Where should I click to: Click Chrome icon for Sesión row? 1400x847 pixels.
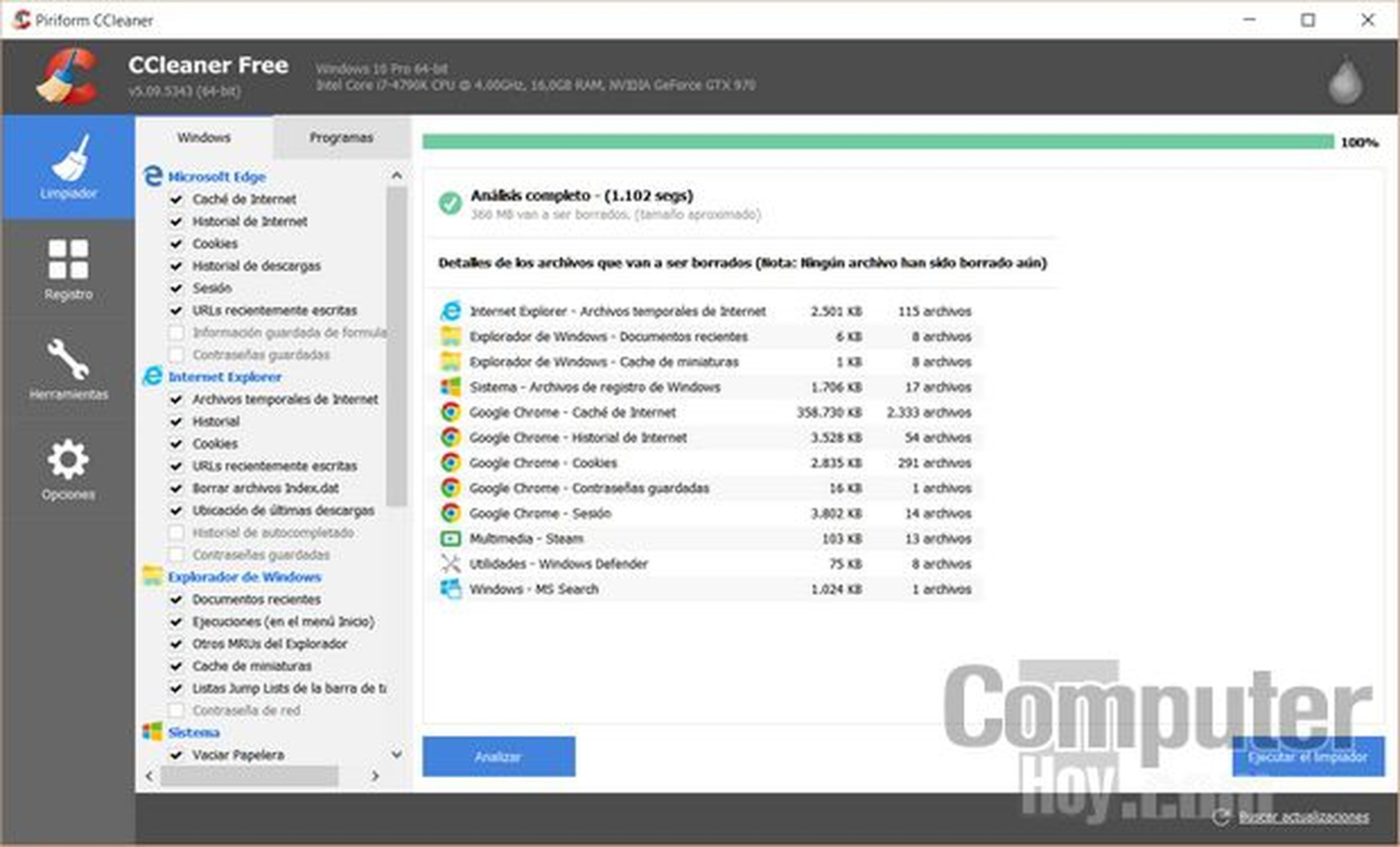pos(451,513)
